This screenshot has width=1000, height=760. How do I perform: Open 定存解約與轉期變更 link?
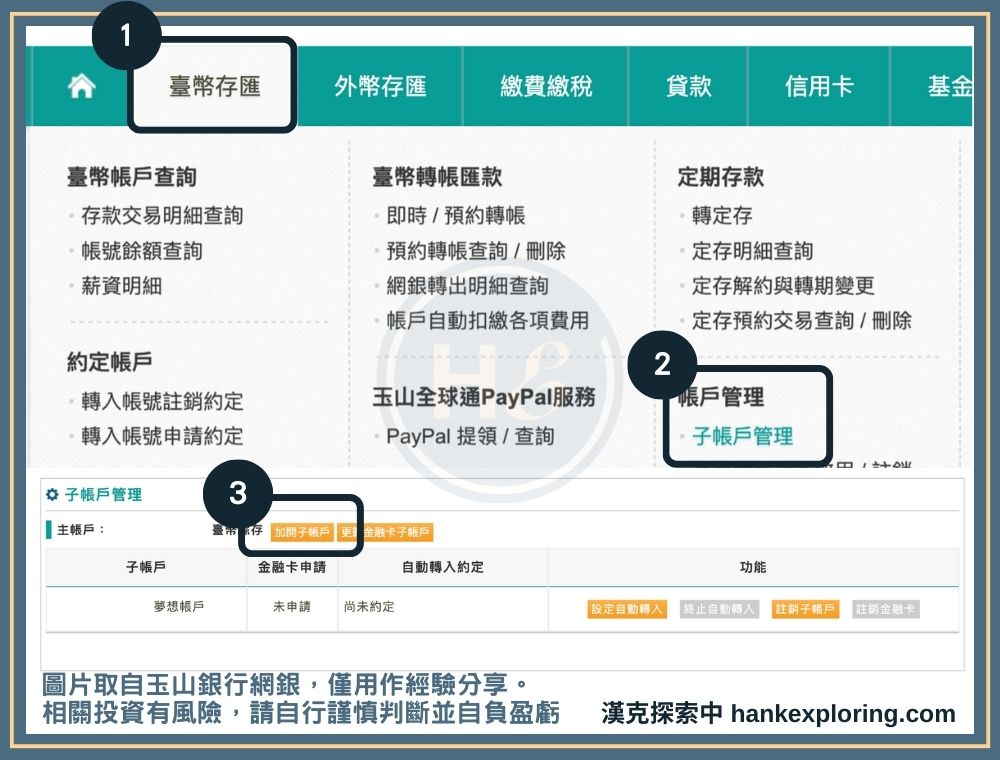(x=783, y=286)
